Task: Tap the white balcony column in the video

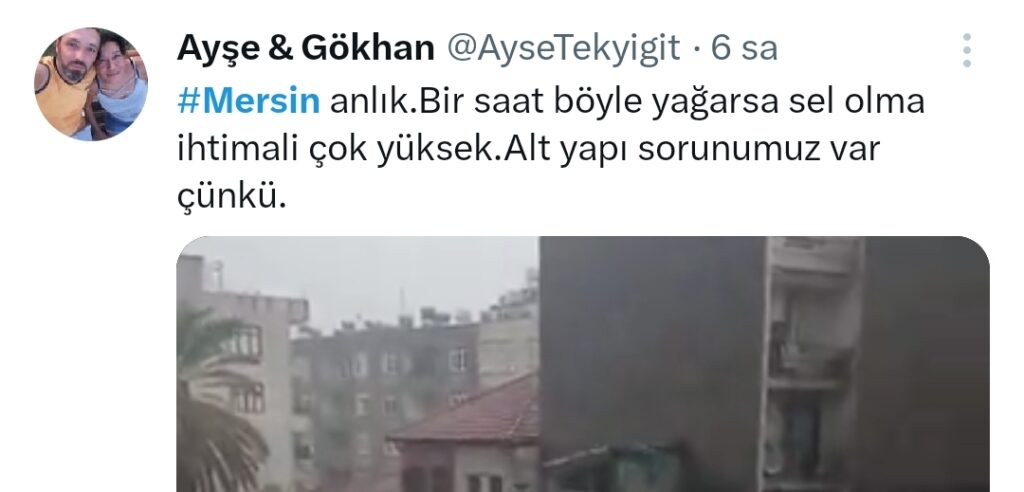Action: tap(812, 364)
